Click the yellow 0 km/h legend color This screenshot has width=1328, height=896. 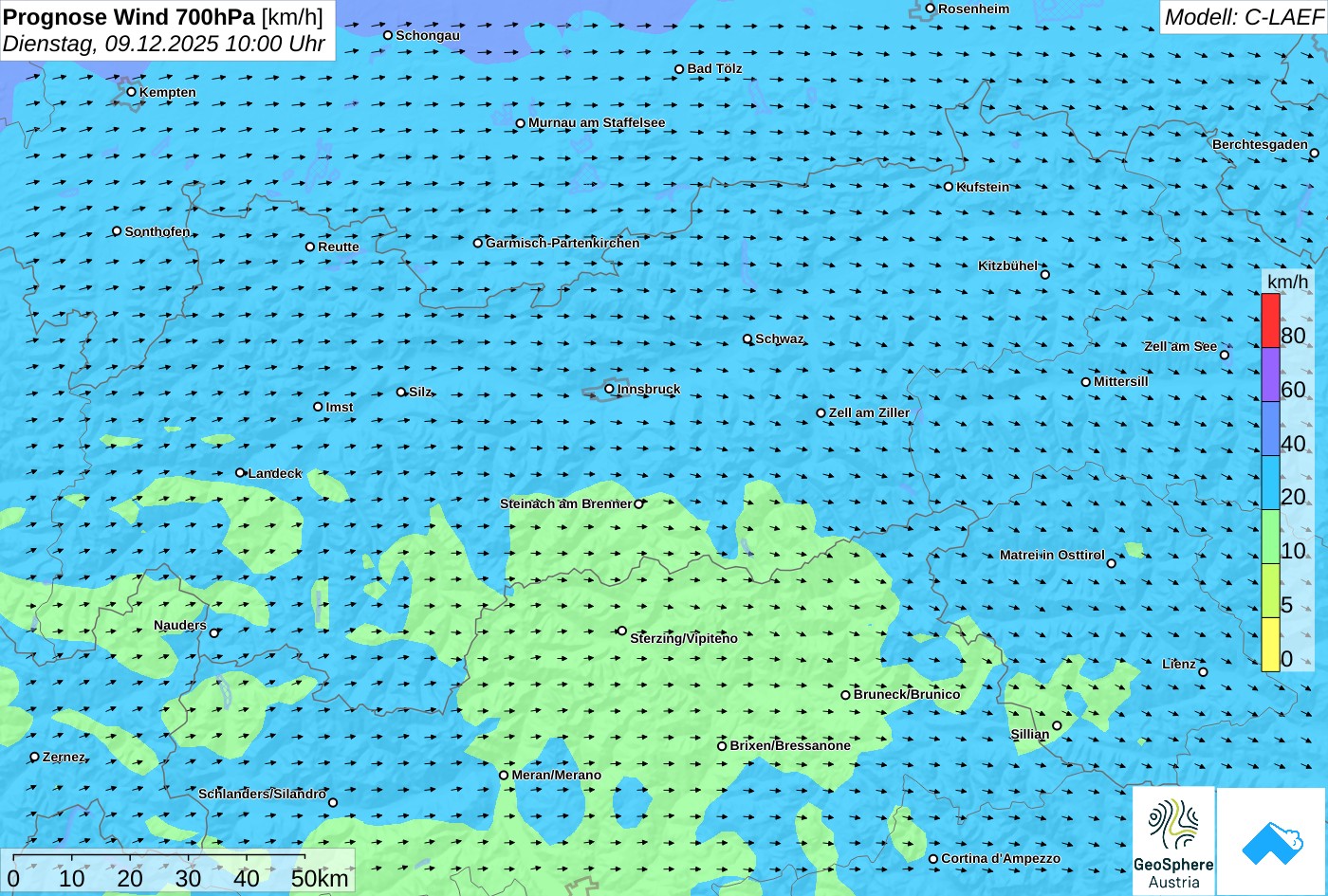point(1270,645)
